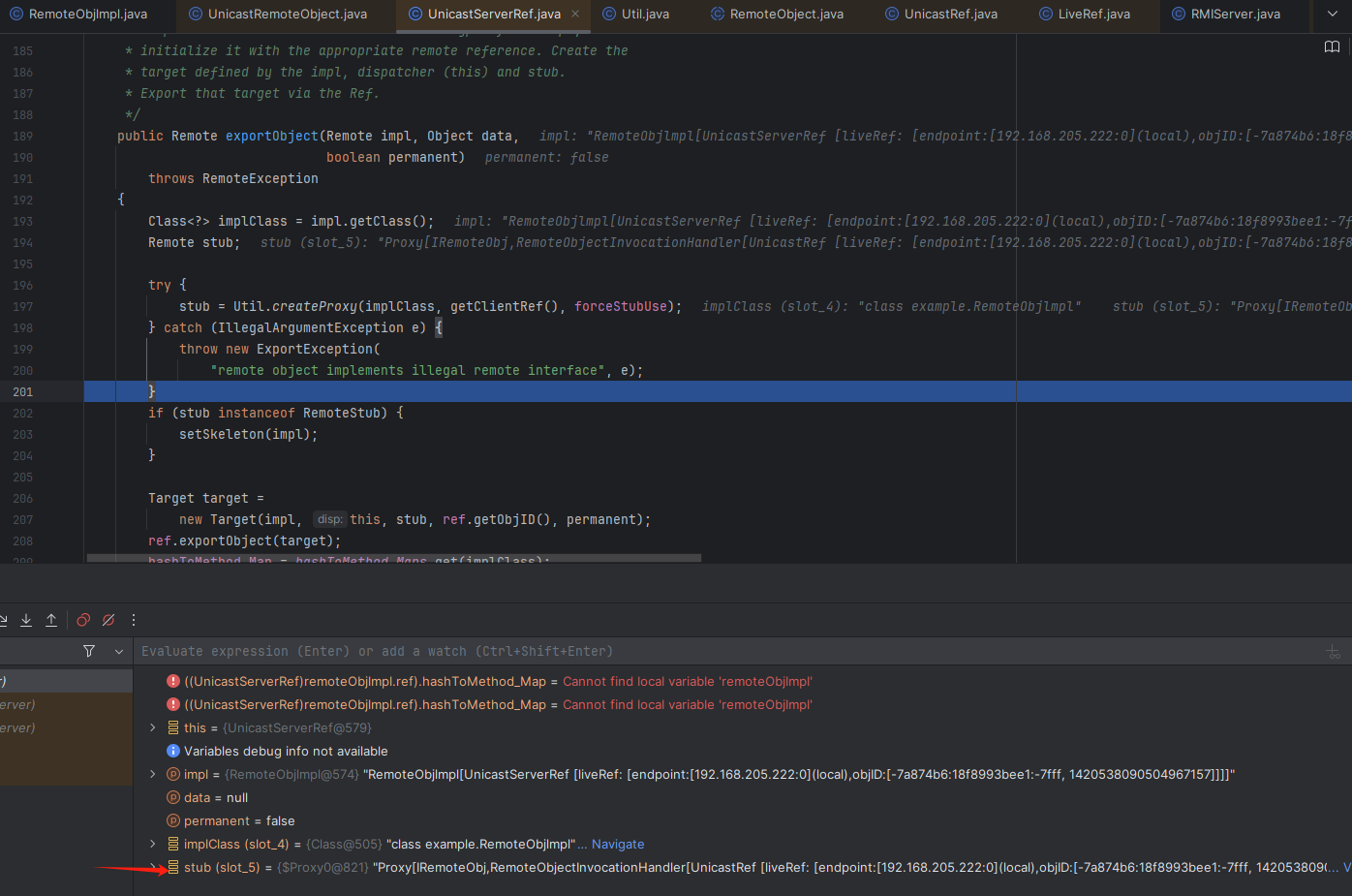Viewport: 1352px width, 896px height.
Task: Click 'throws RemoteException' on line 191
Action: point(233,178)
